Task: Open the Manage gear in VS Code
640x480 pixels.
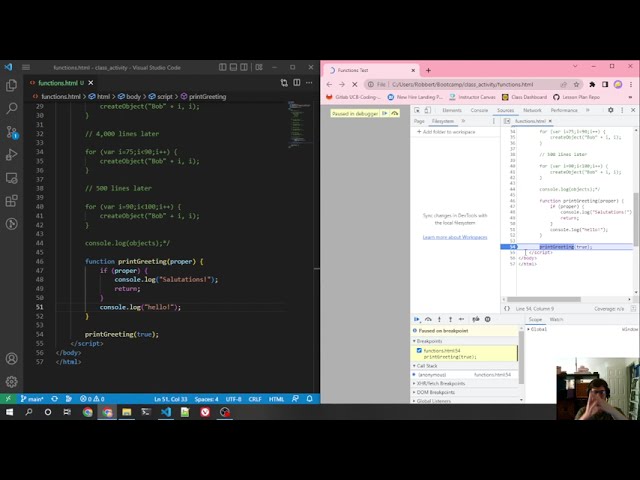Action: (x=11, y=382)
